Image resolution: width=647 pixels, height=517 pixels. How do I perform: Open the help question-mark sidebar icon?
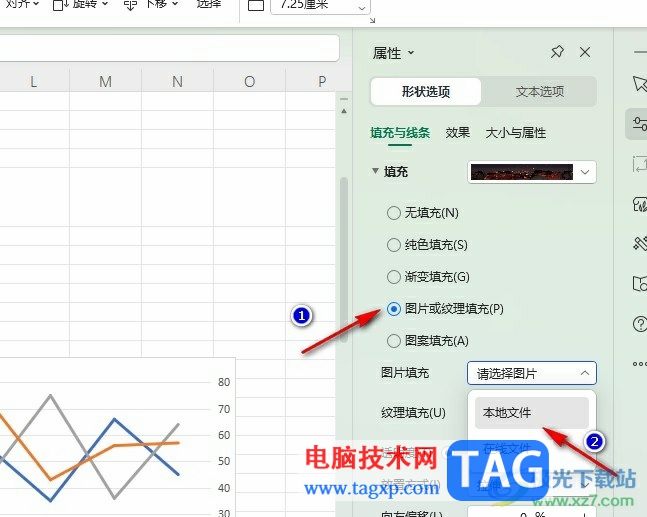point(639,324)
